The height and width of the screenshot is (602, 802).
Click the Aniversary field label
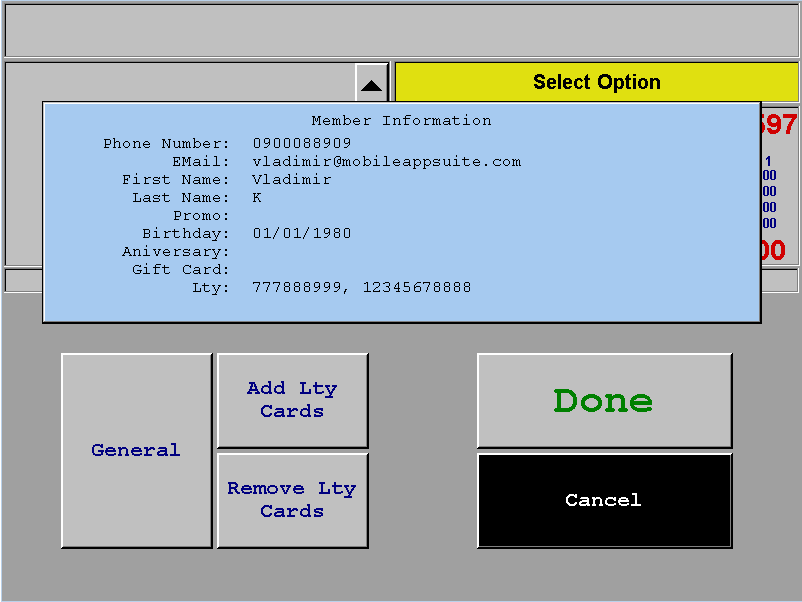point(176,252)
